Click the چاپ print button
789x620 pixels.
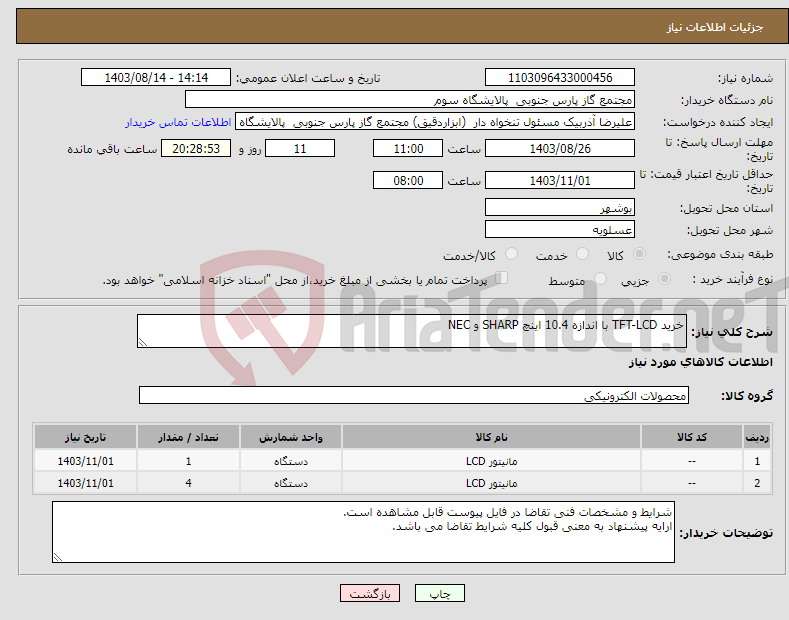point(440,593)
